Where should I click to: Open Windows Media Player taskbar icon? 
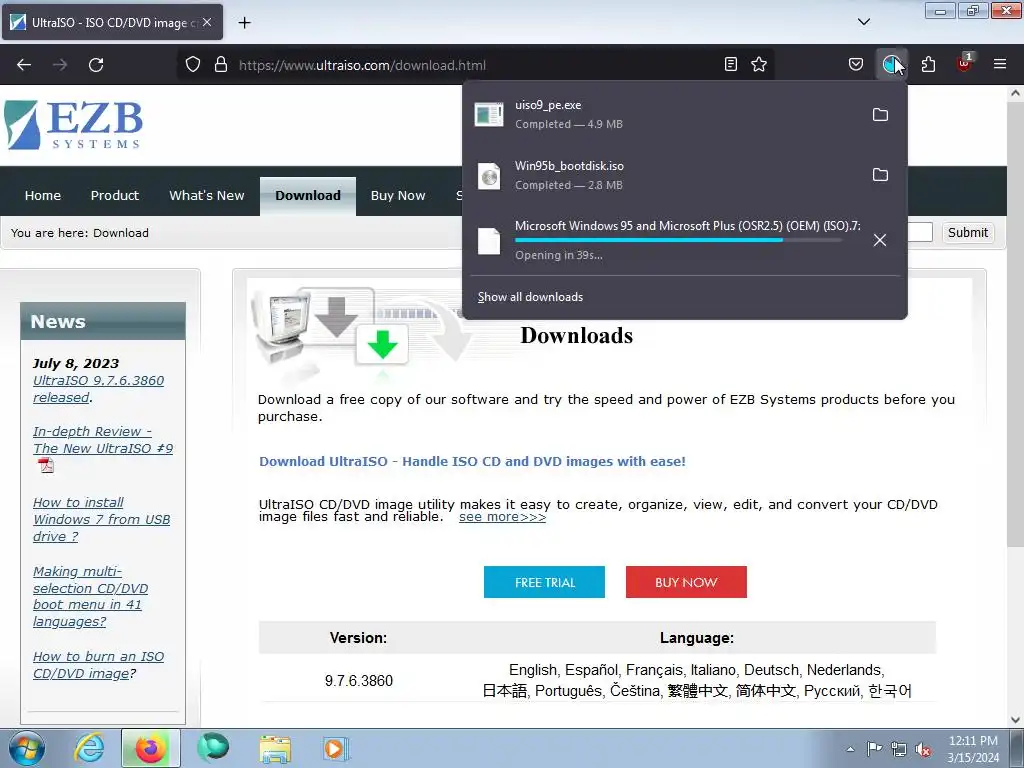336,748
